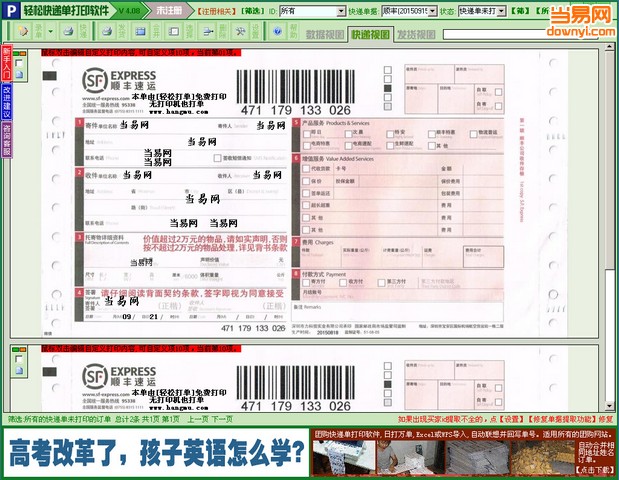This screenshot has height=480, width=619.
Task: Switch to the 数据视图 tab
Action: pos(325,35)
